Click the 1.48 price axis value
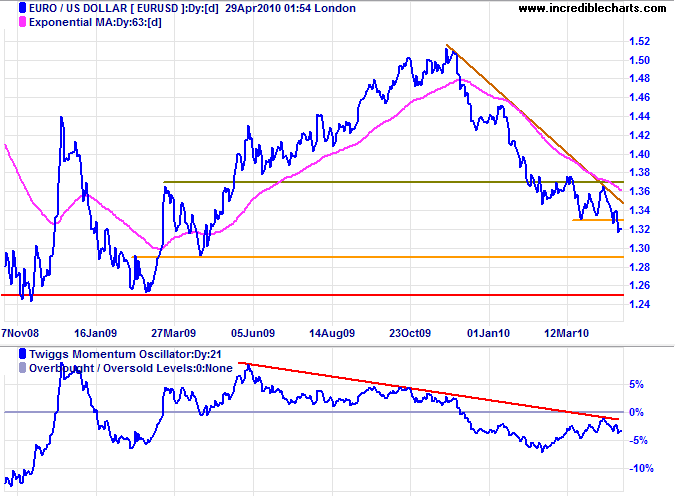 (x=639, y=78)
